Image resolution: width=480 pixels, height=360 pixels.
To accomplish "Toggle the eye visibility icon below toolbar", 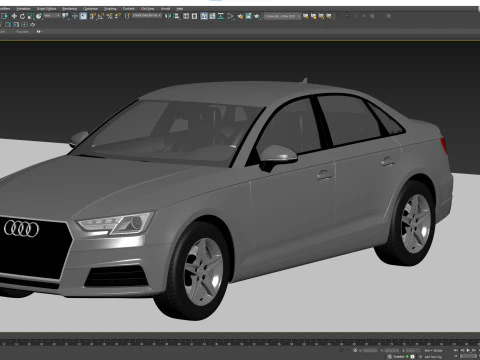I will 38,31.
